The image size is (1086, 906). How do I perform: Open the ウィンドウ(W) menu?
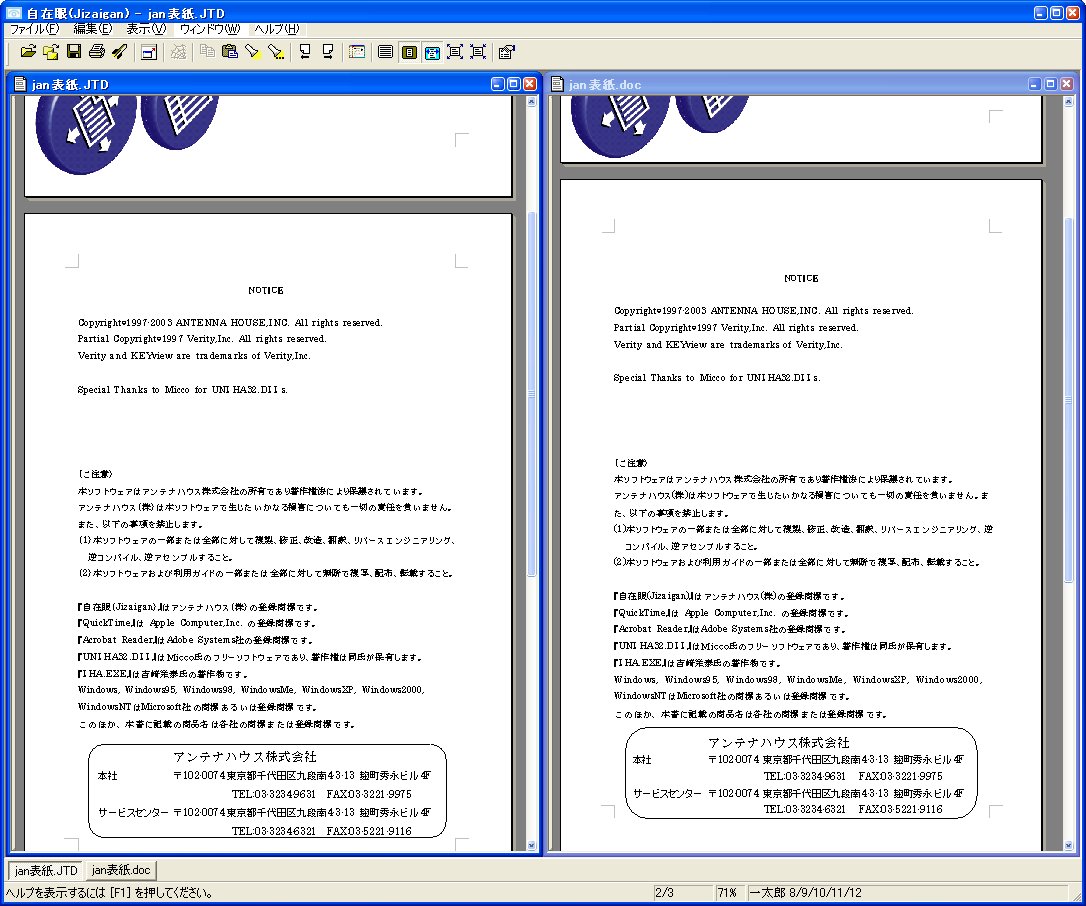pyautogui.click(x=210, y=29)
